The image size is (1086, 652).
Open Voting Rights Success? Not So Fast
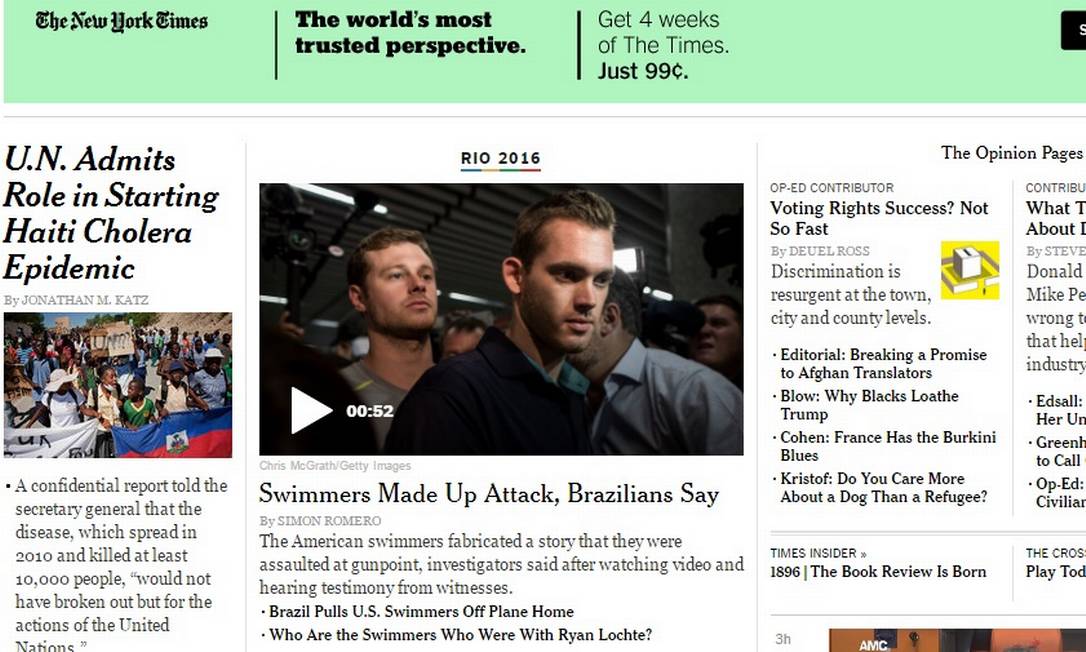(x=879, y=218)
